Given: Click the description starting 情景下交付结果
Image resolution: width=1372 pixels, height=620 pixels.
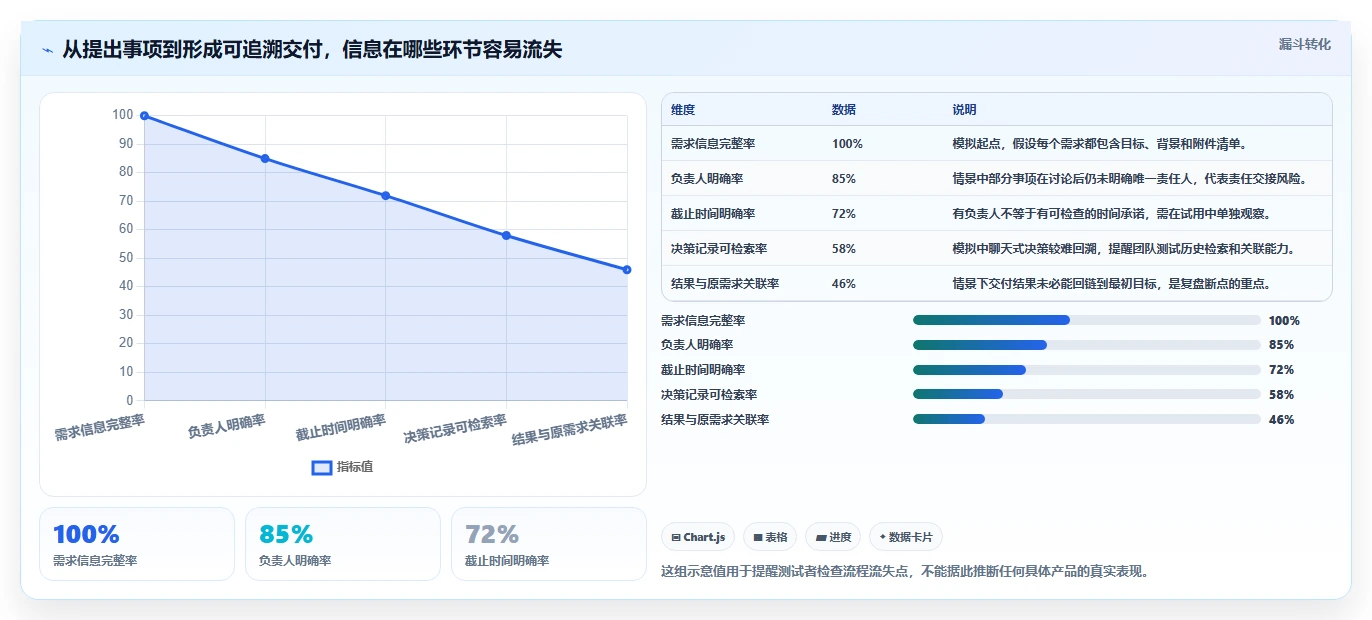Looking at the screenshot, I should click(1111, 284).
